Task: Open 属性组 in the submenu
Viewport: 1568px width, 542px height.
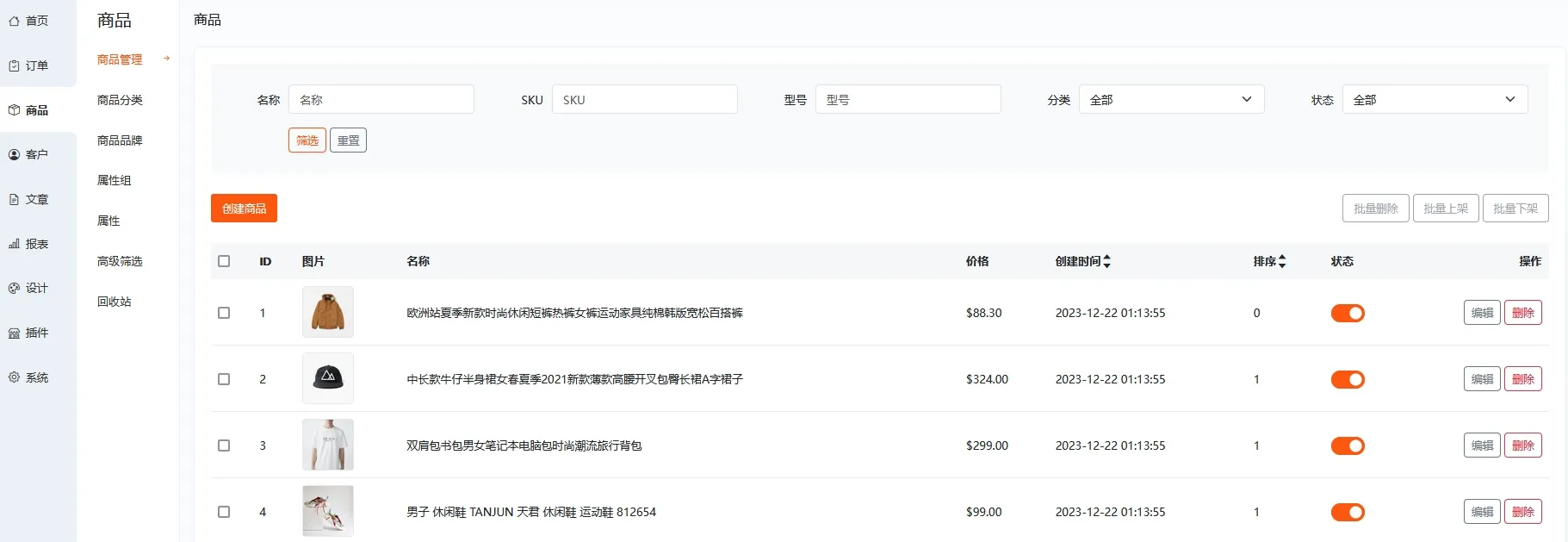Action: (x=115, y=180)
